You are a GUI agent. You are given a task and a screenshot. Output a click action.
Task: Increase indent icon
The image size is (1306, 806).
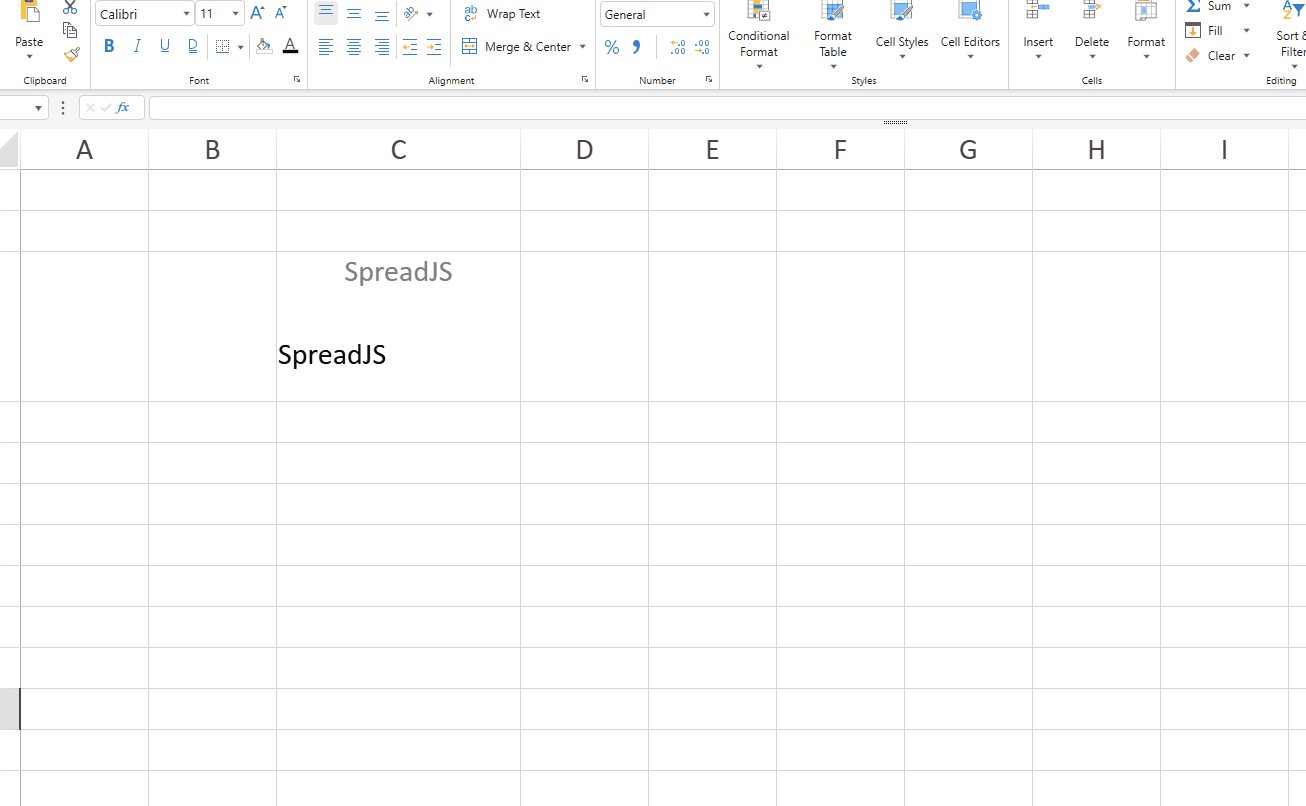pyautogui.click(x=434, y=47)
